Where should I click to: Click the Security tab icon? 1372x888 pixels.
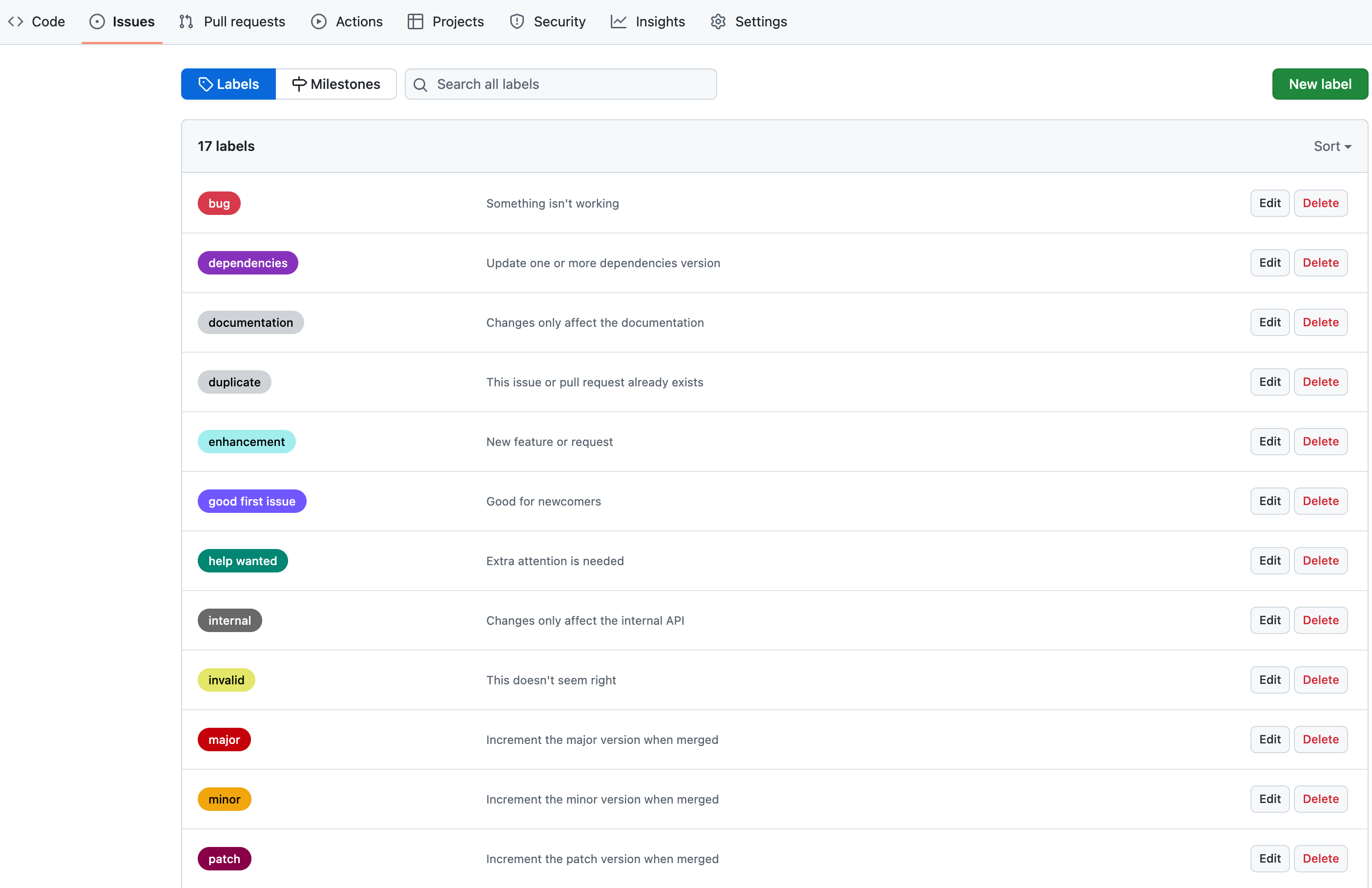click(516, 21)
